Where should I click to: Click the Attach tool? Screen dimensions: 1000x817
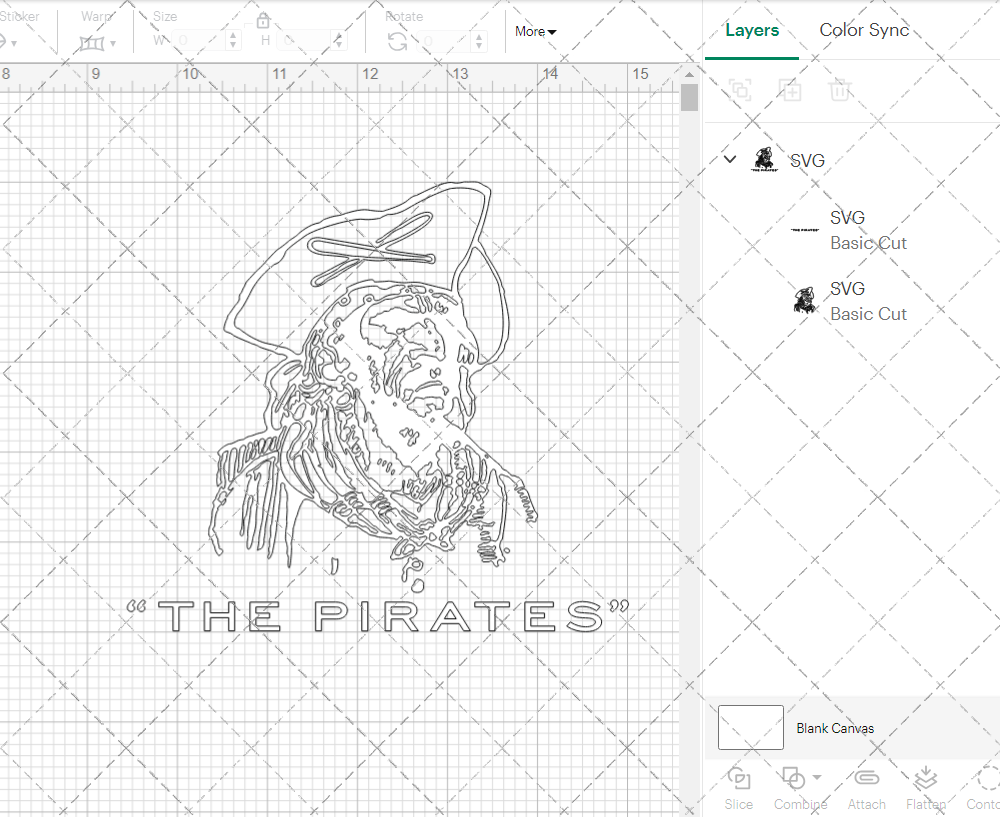[867, 788]
